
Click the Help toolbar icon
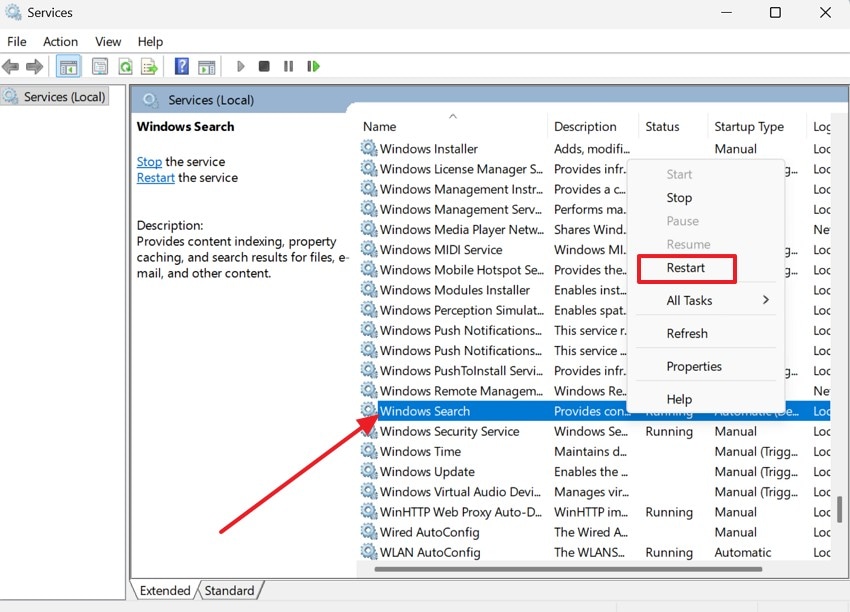click(x=182, y=66)
